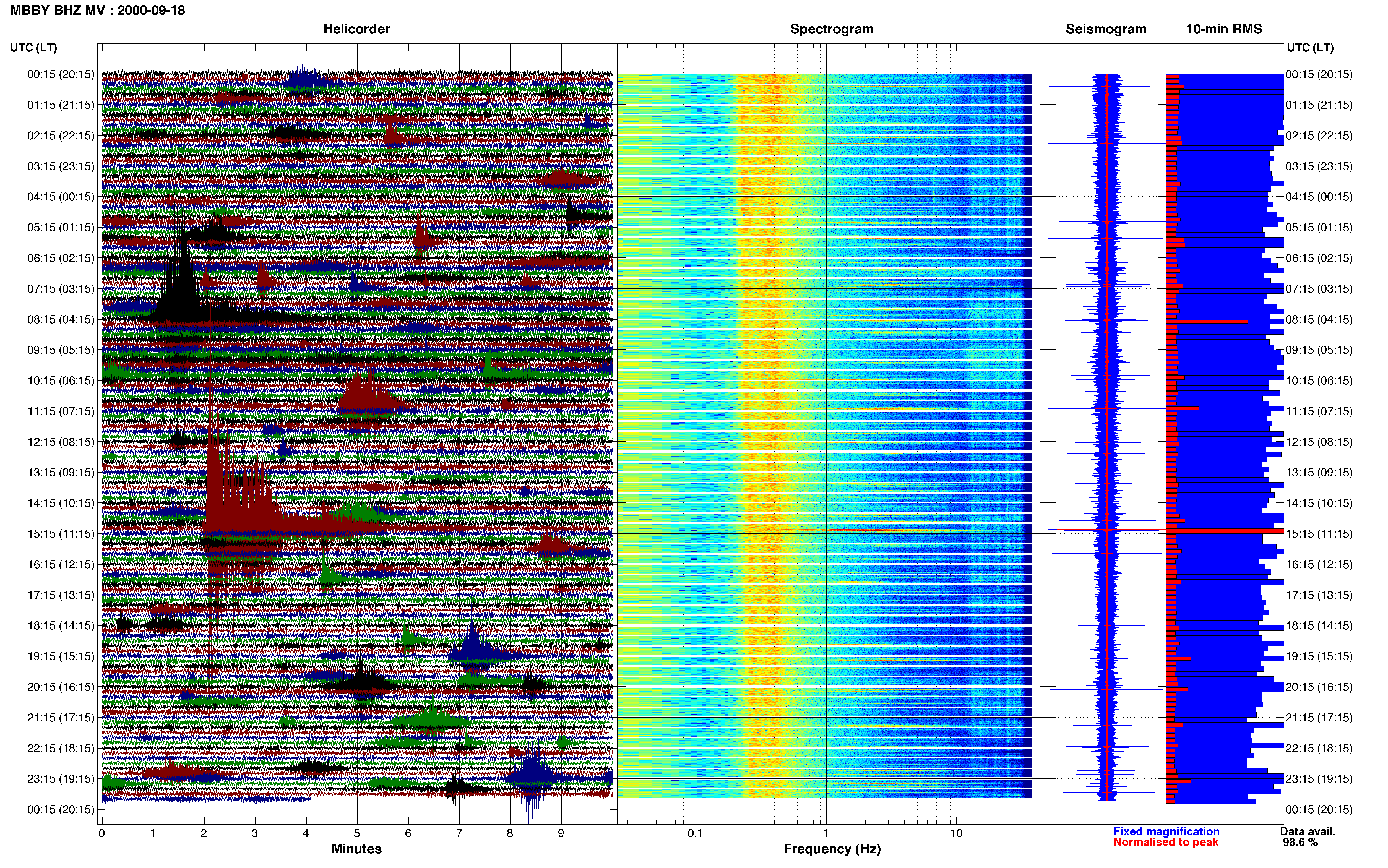Click the left '17:15 (13:15)' time label
This screenshot has width=1388, height=868.
coord(61,595)
